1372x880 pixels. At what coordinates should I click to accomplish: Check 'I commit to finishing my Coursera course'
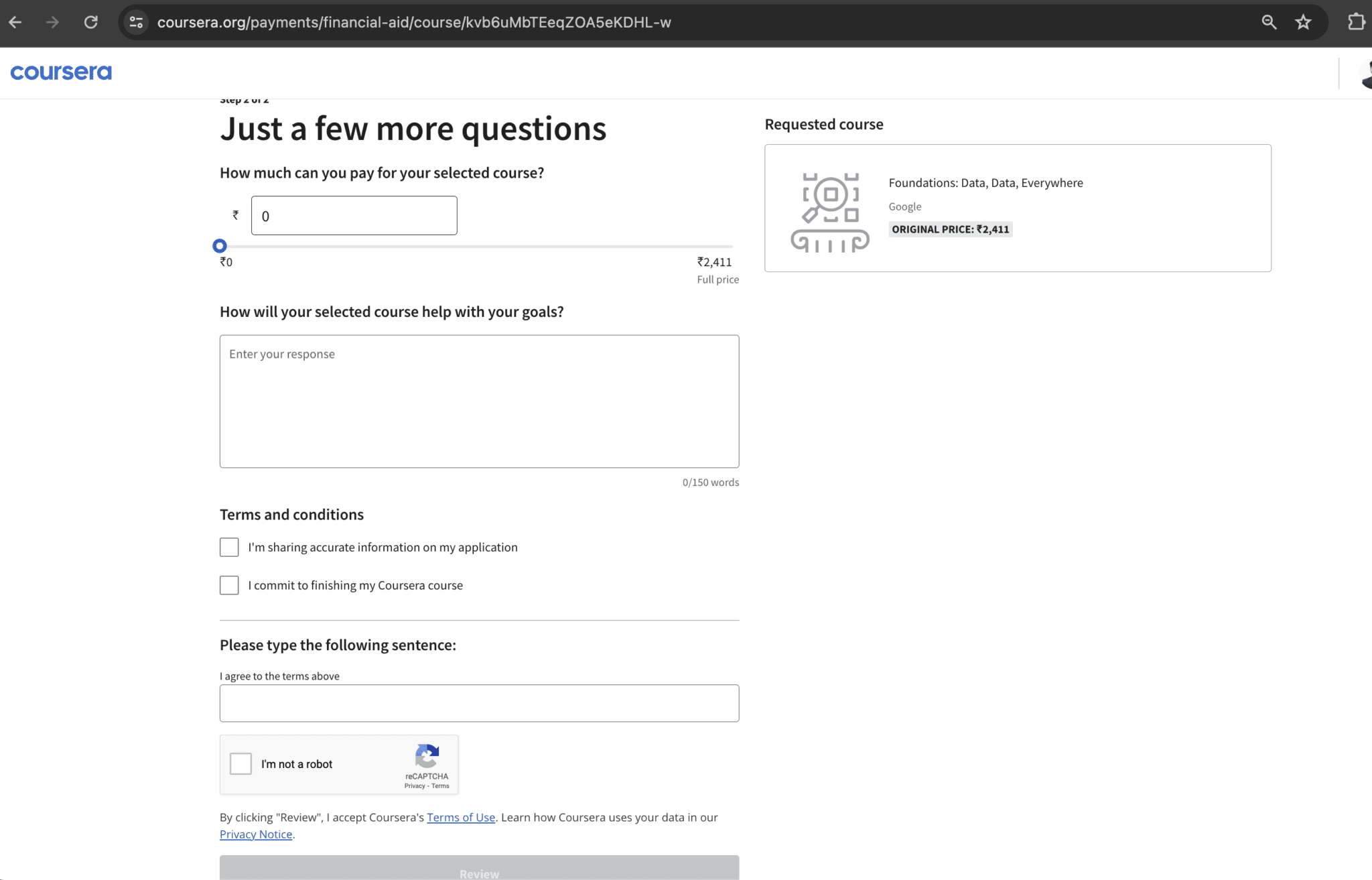tap(229, 585)
